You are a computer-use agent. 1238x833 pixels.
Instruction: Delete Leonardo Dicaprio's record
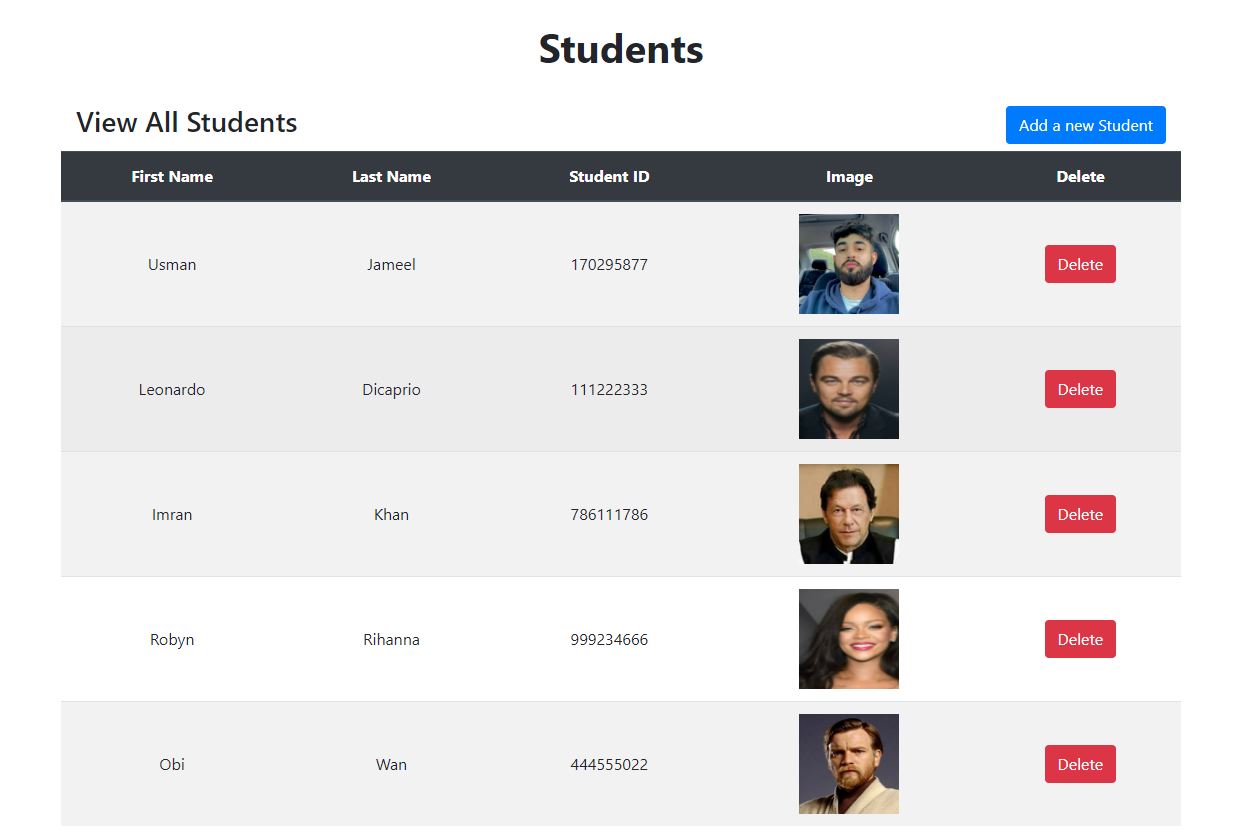(1080, 389)
